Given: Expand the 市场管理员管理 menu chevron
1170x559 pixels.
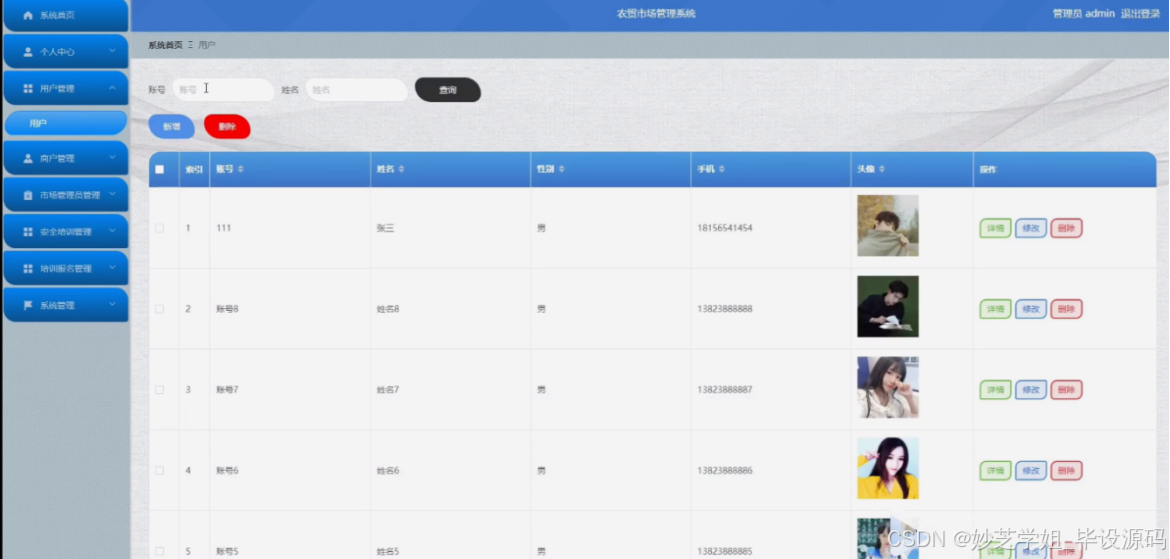Looking at the screenshot, I should (113, 194).
